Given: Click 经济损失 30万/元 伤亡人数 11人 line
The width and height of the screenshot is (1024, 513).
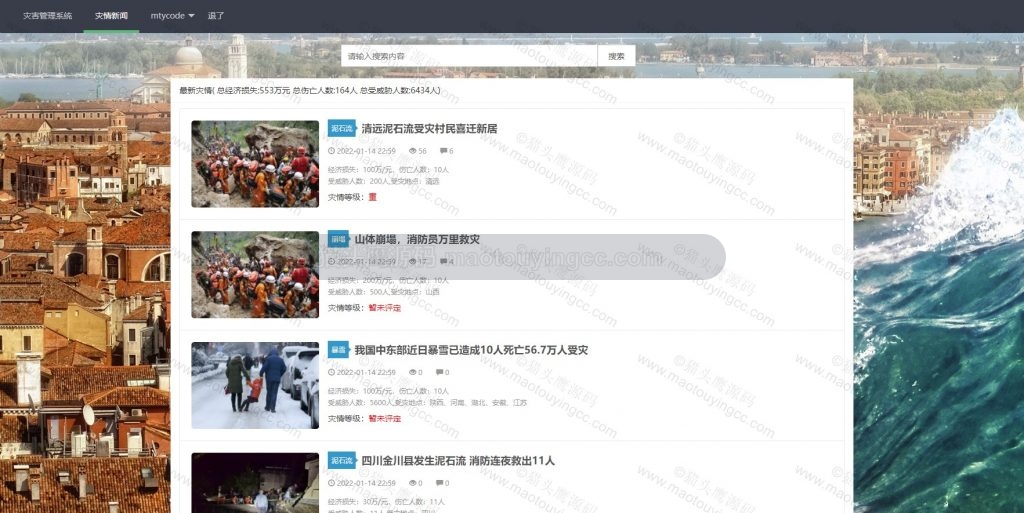Looking at the screenshot, I should 386,502.
